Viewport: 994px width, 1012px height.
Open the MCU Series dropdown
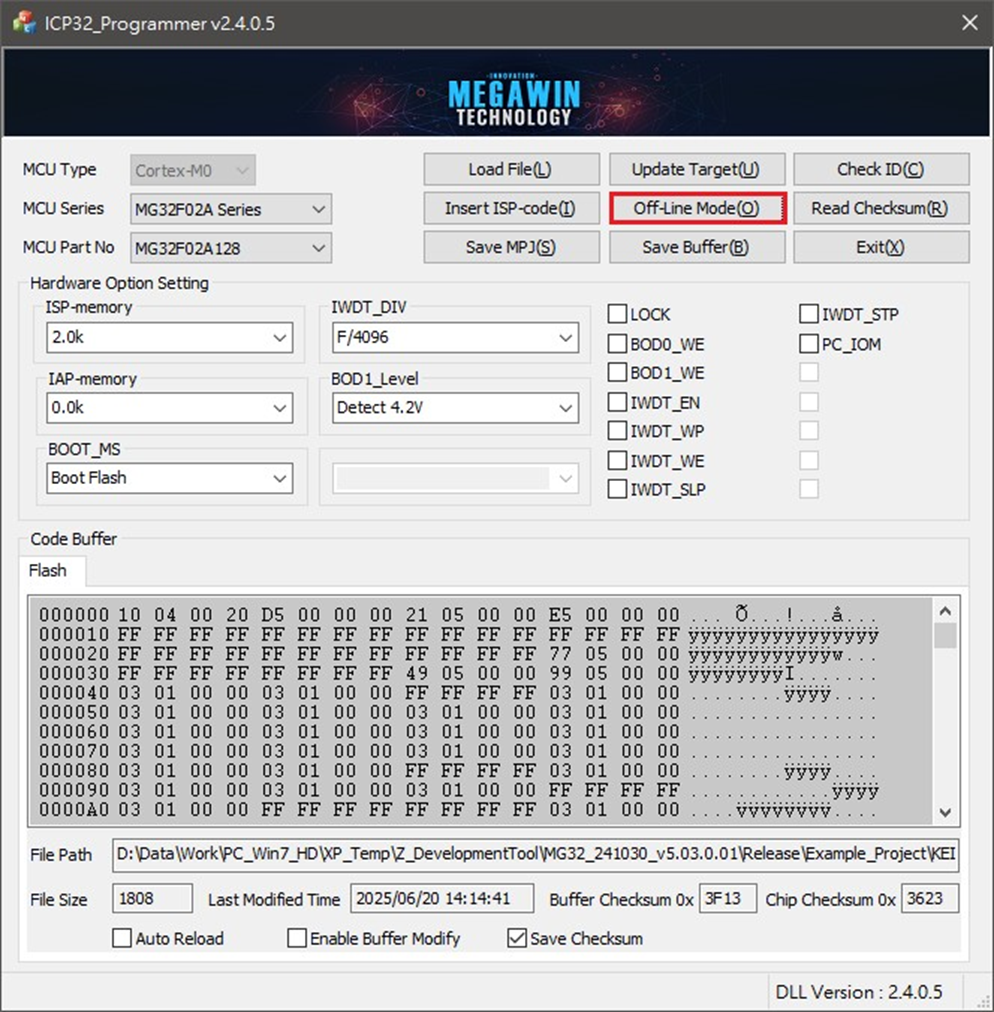(231, 209)
